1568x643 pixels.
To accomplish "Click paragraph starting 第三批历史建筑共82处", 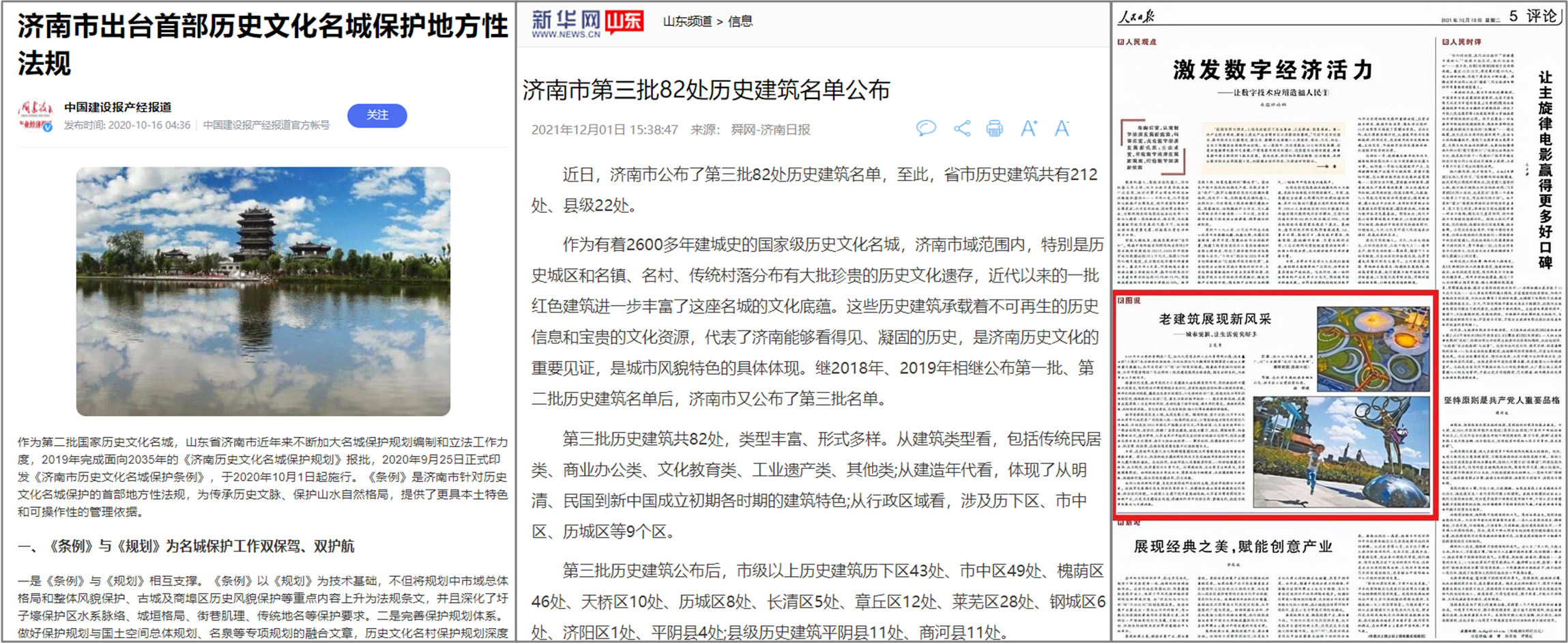I will click(x=816, y=485).
